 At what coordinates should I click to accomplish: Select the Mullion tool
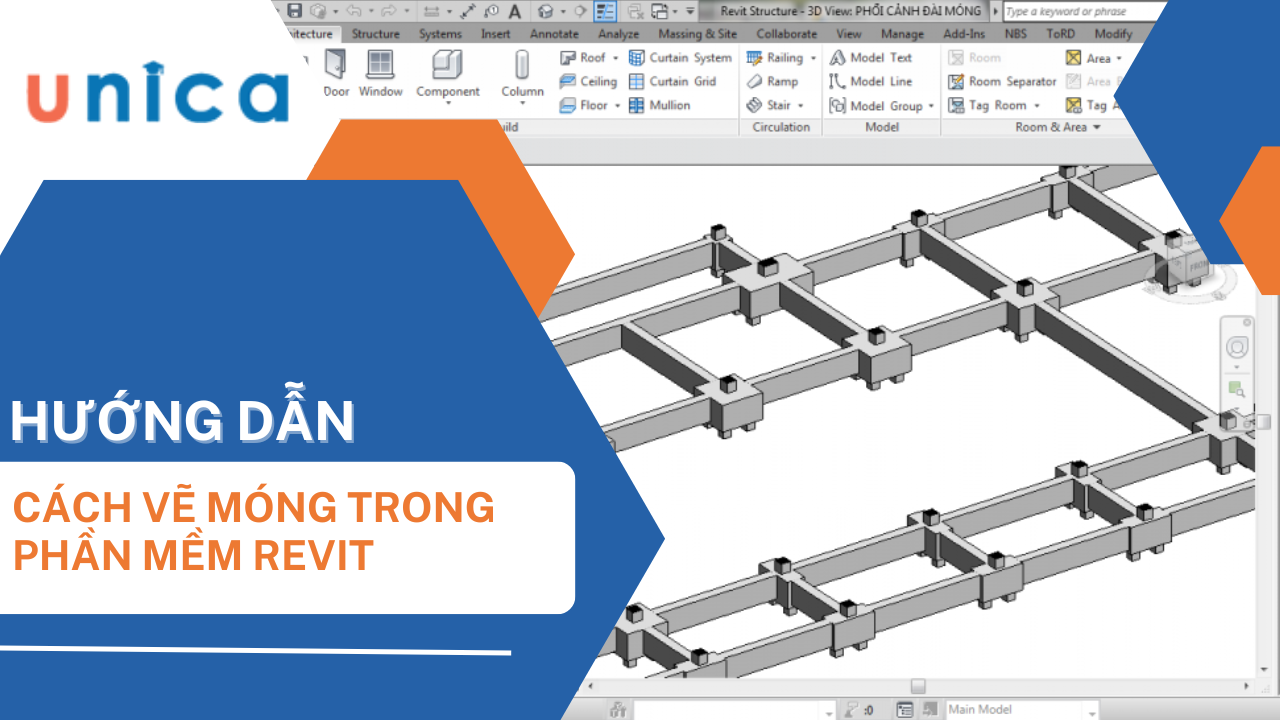point(659,105)
